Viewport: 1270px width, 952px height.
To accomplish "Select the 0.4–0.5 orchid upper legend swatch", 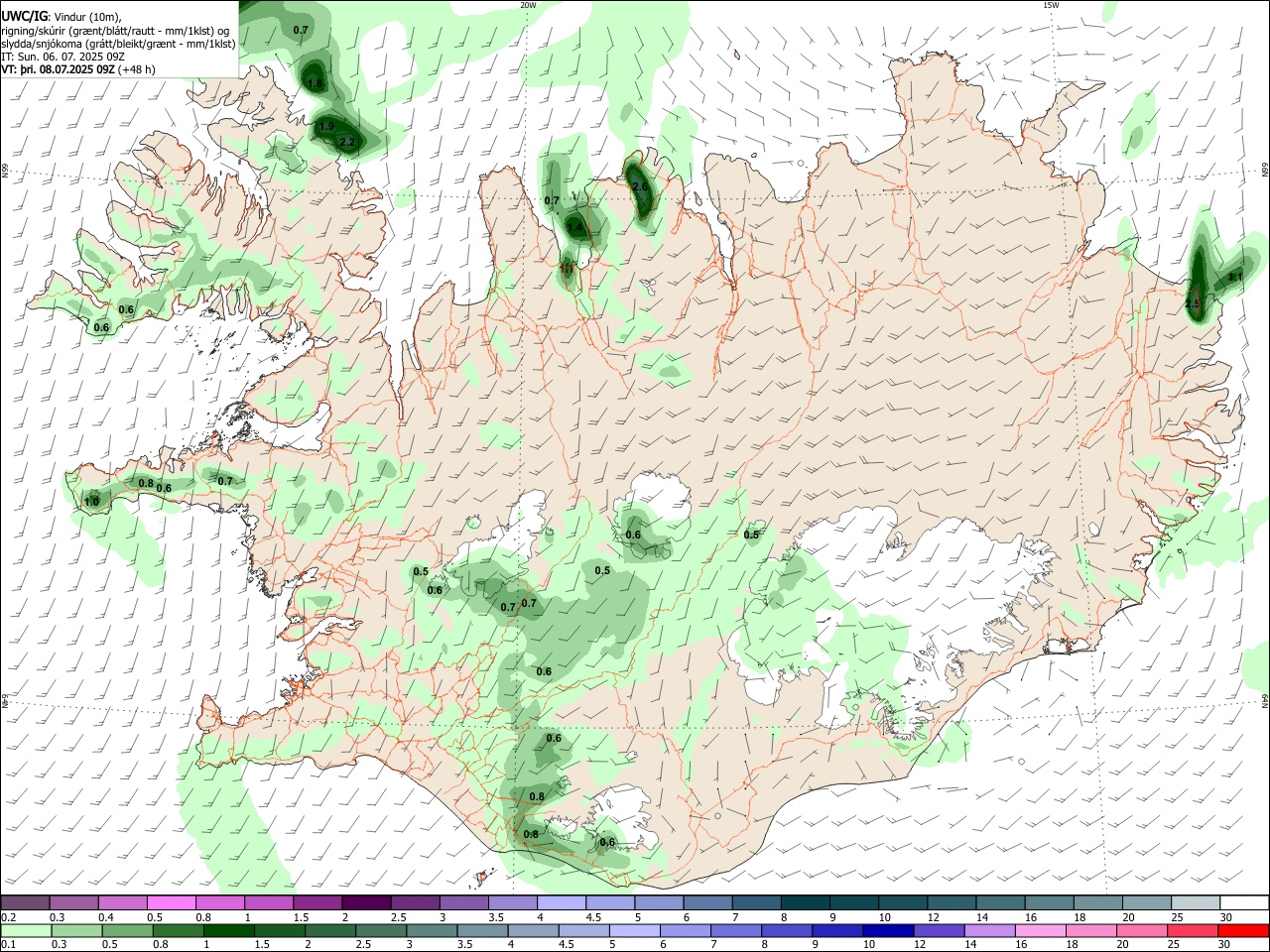I will [x=122, y=902].
